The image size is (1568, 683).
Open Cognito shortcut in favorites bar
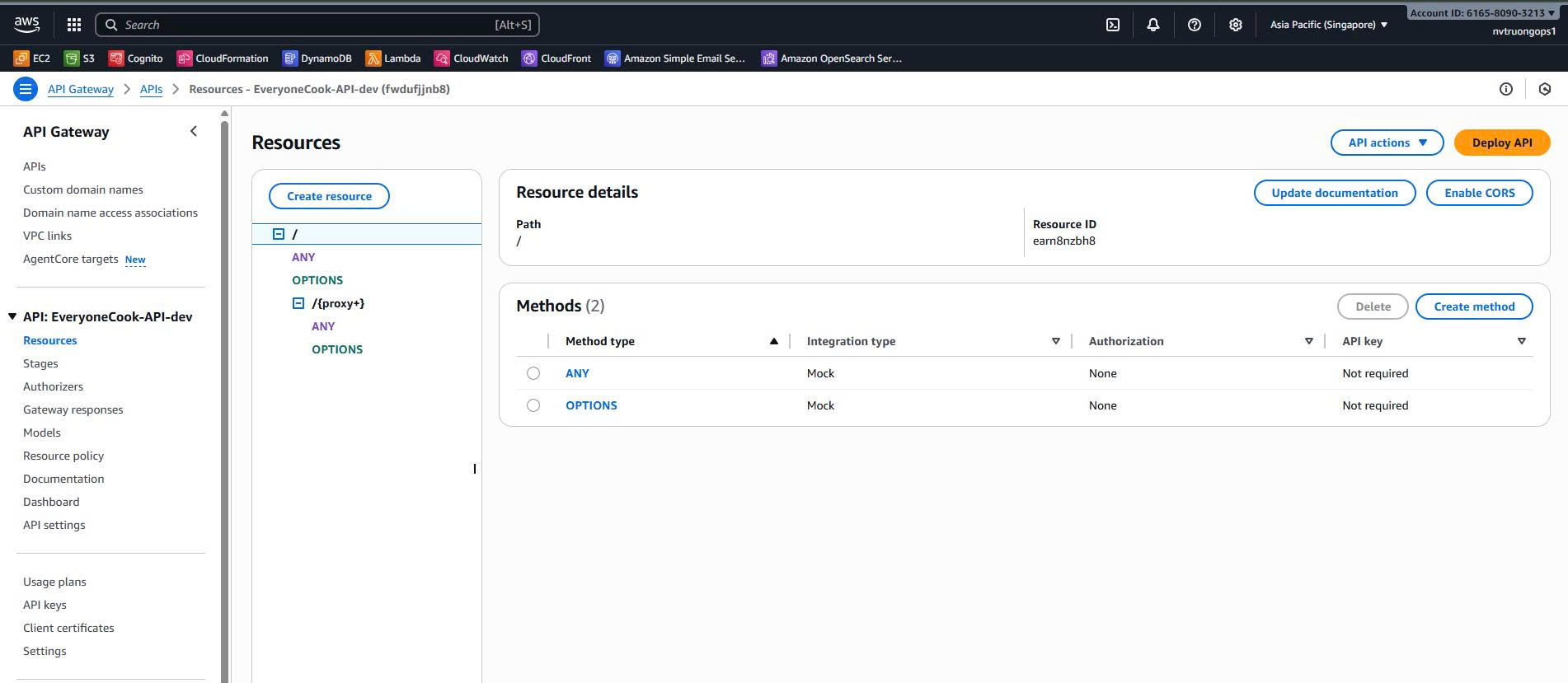coord(136,58)
